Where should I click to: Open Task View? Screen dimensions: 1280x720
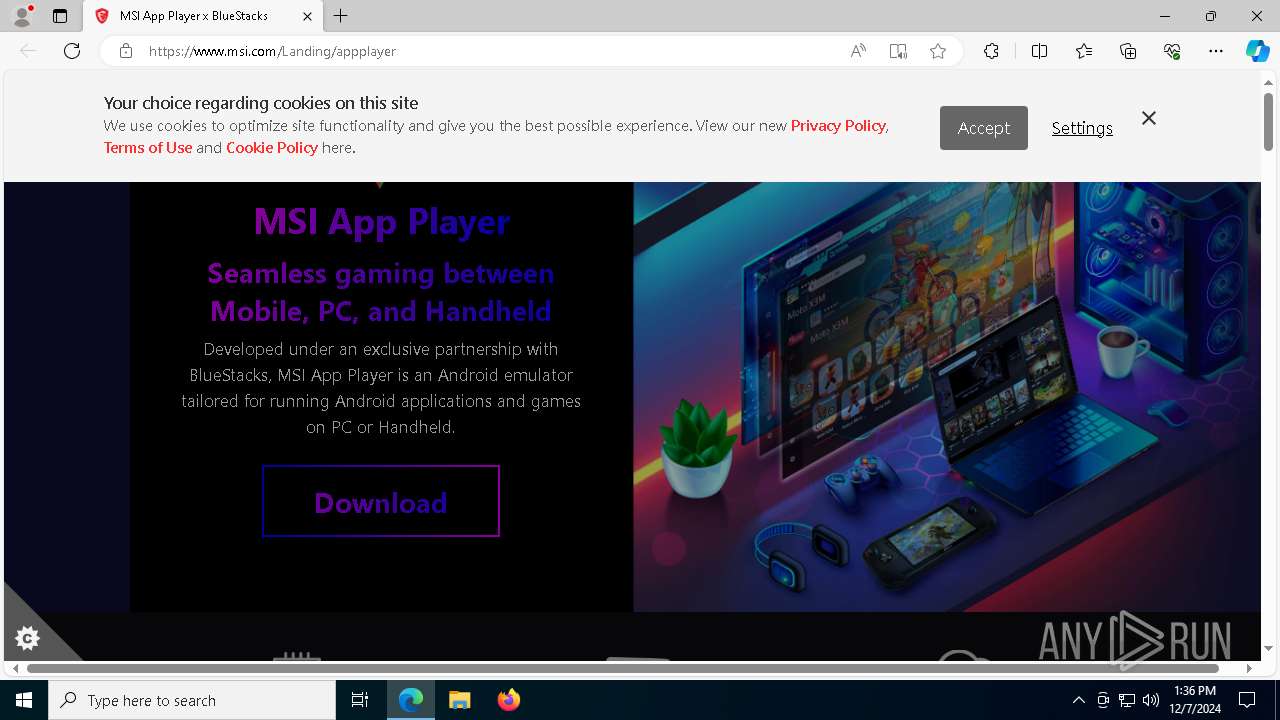pyautogui.click(x=360, y=700)
